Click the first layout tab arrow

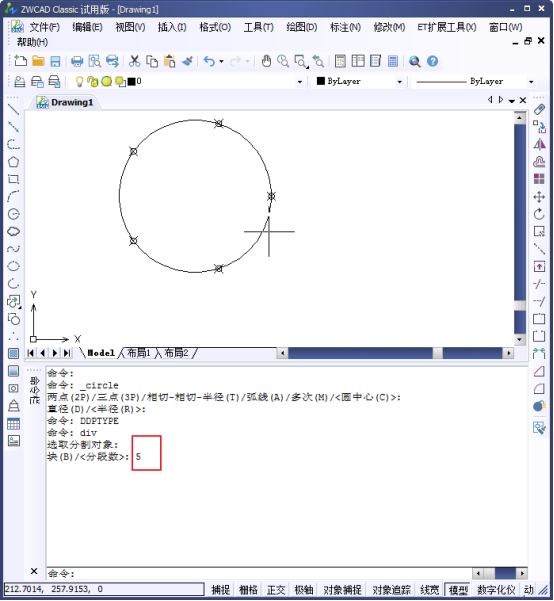30,353
